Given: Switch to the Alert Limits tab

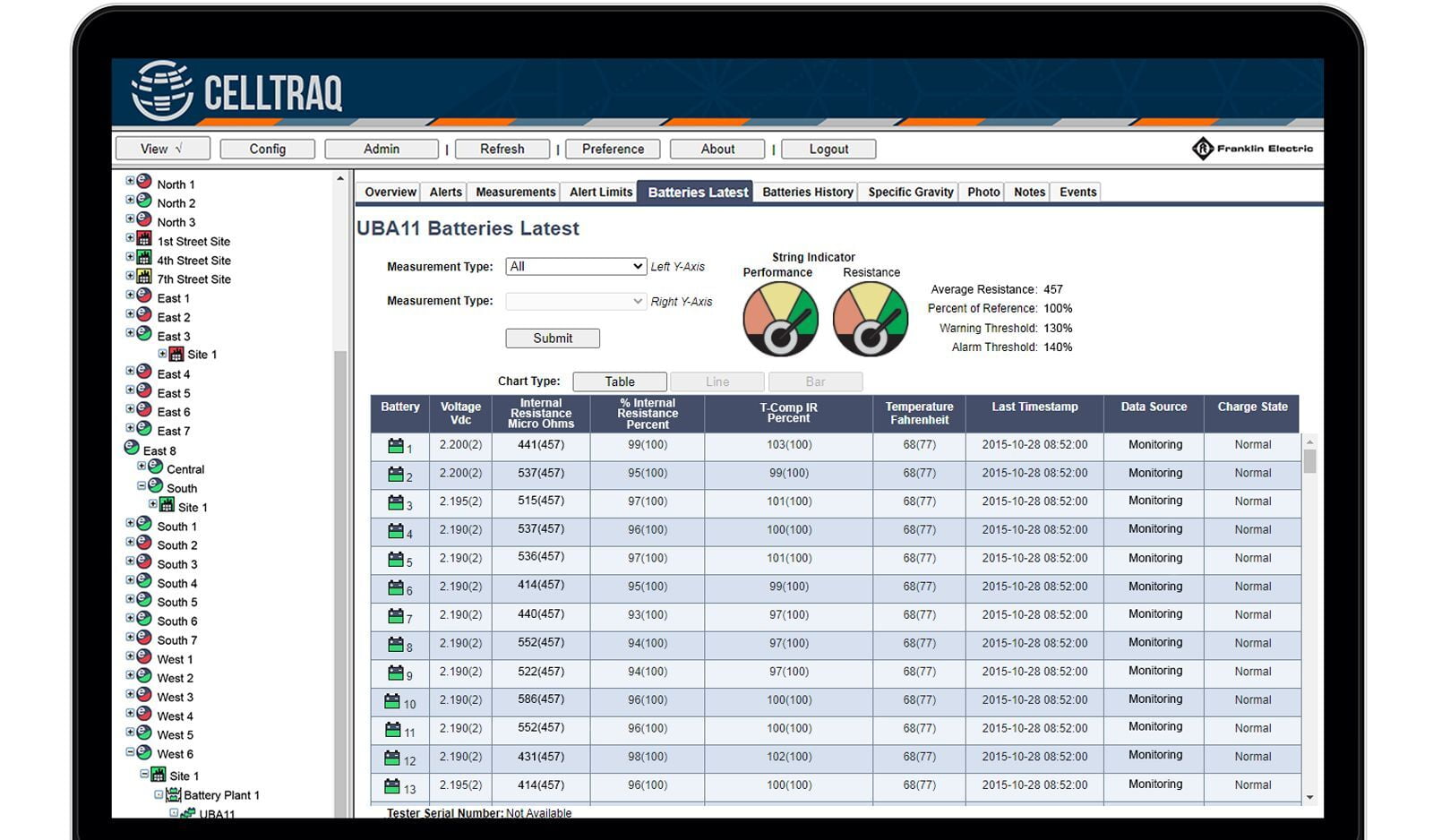Looking at the screenshot, I should point(601,192).
